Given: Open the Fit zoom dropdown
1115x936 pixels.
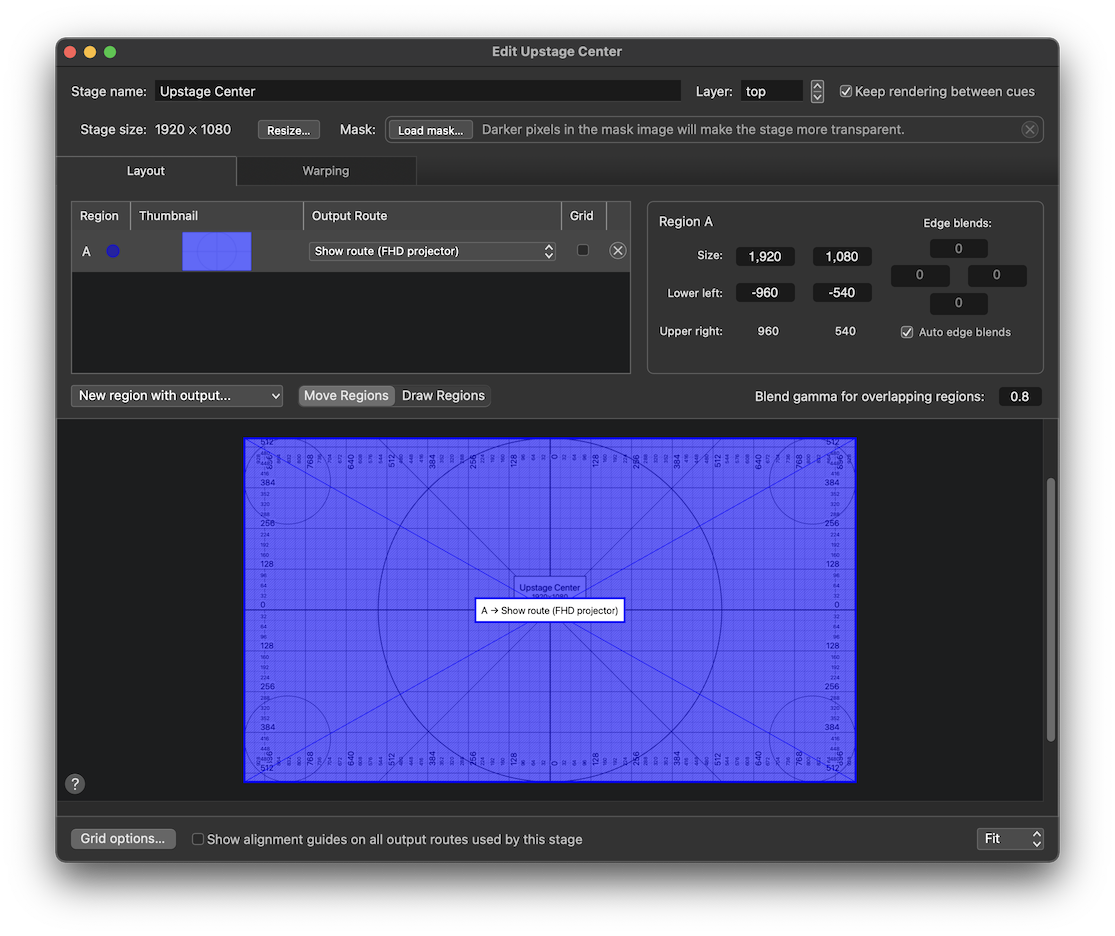Looking at the screenshot, I should point(1010,839).
